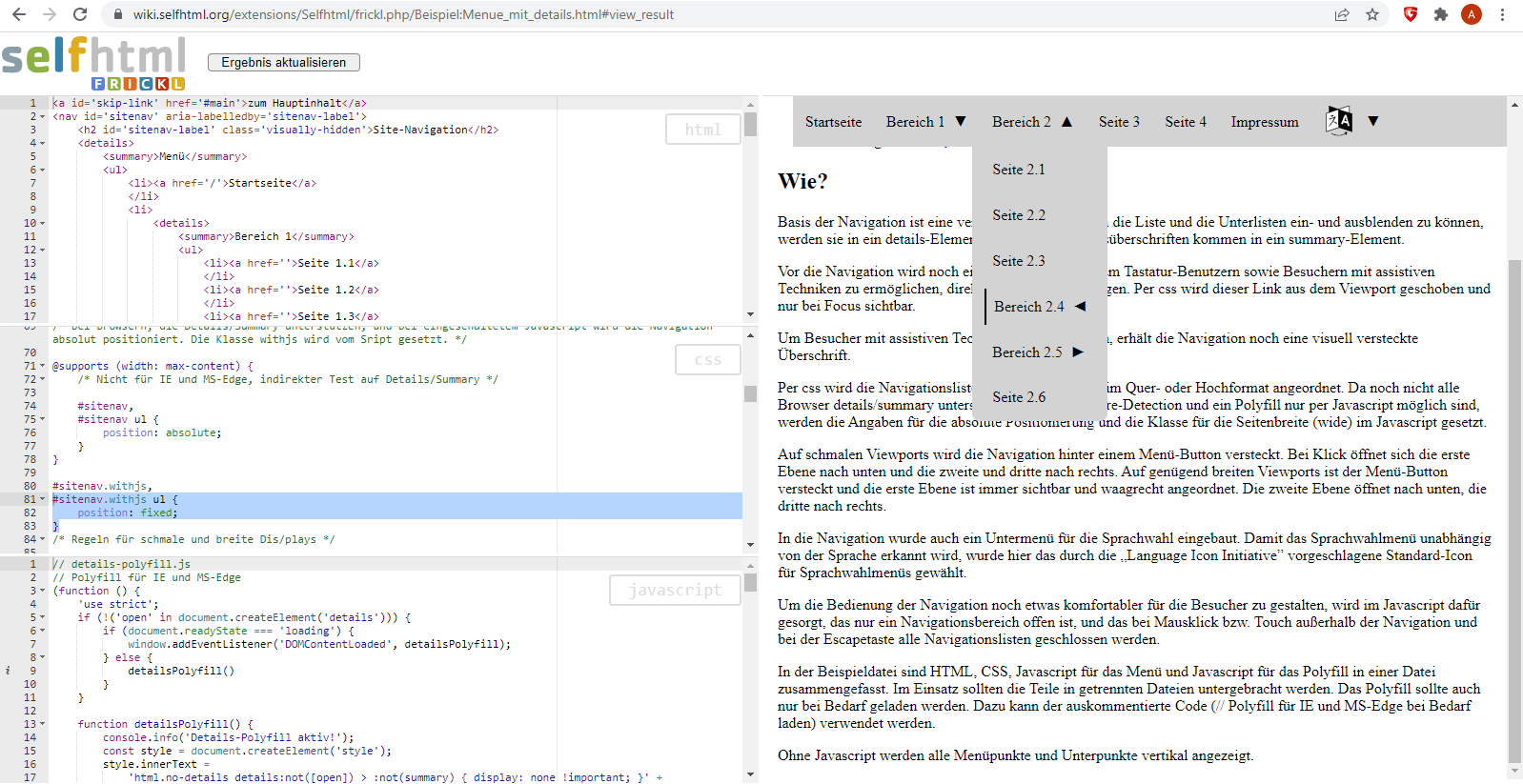Viewport: 1523px width, 784px height.
Task: Click the javascript editor label
Action: (x=676, y=590)
